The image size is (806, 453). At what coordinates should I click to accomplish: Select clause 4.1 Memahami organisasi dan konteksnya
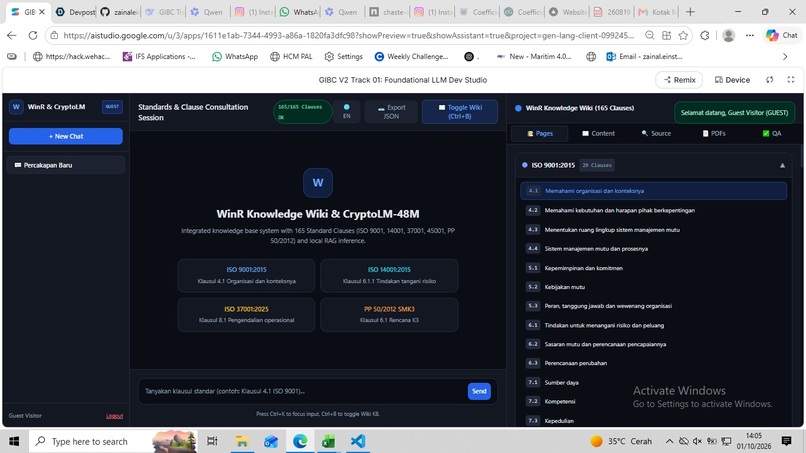pos(653,191)
